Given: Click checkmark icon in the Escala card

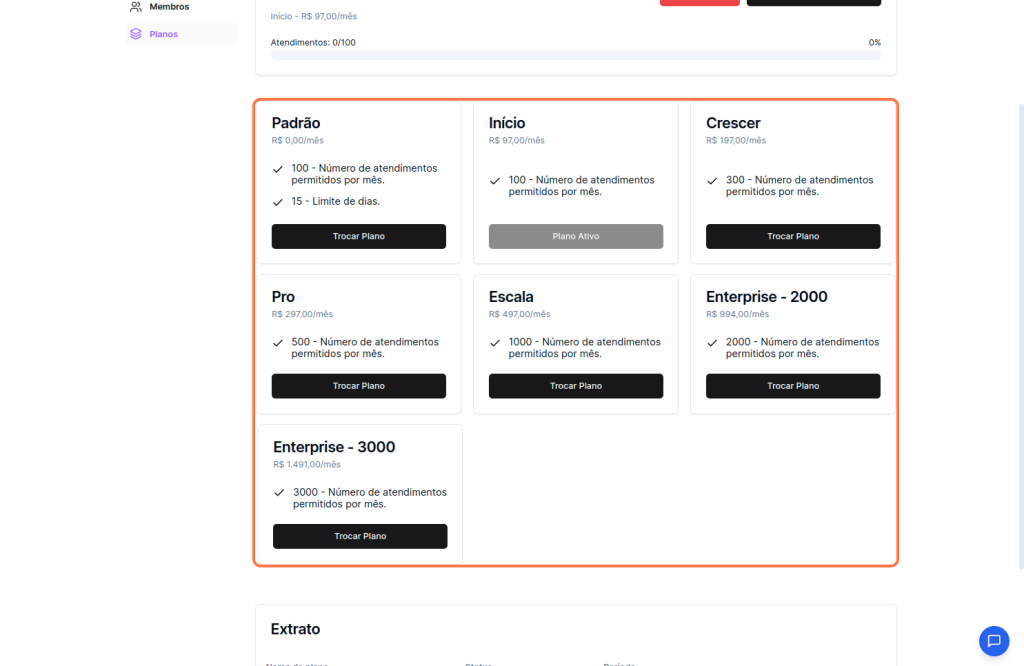Looking at the screenshot, I should pyautogui.click(x=495, y=343).
